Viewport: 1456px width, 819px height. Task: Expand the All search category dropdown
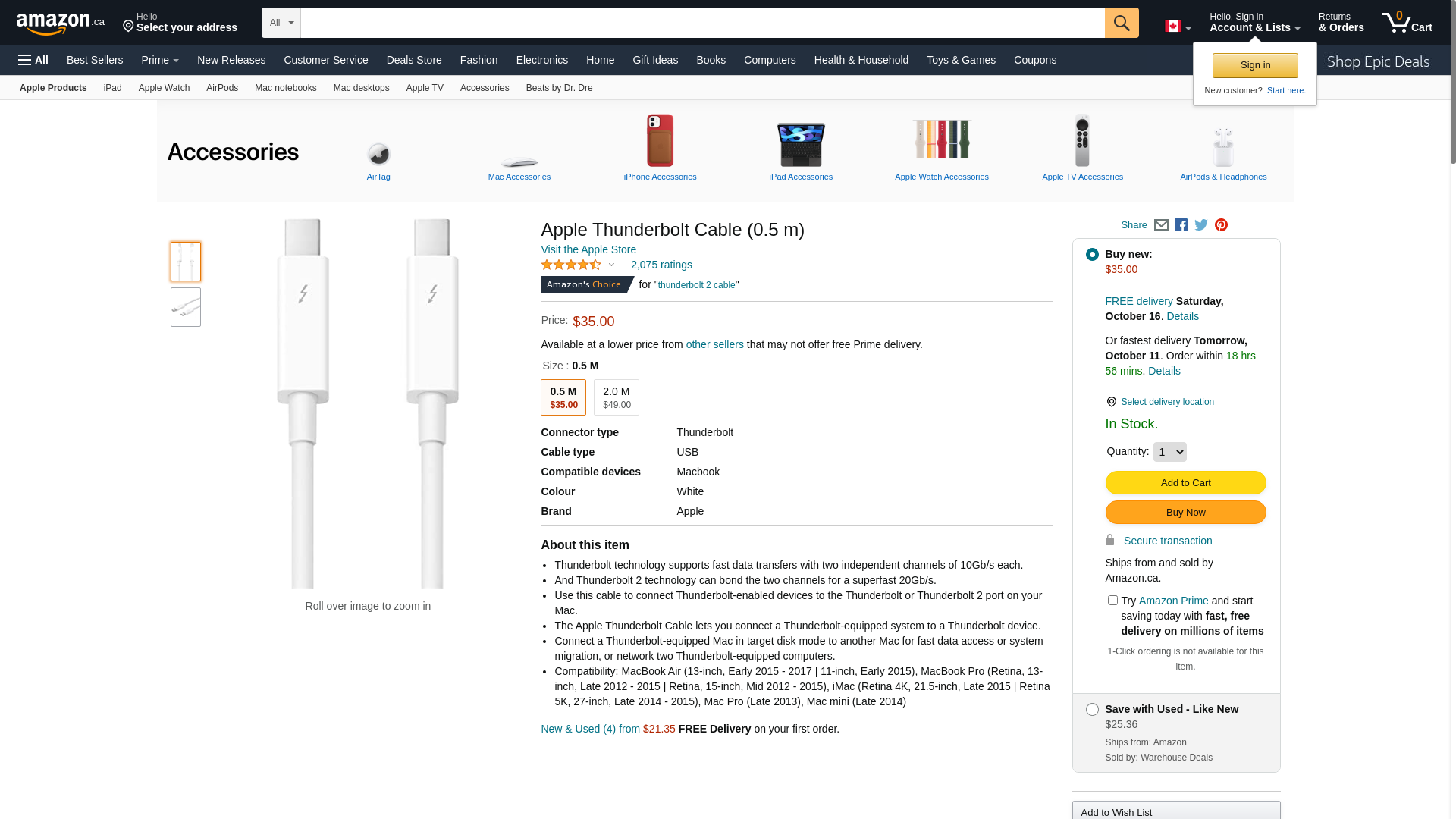coord(281,23)
